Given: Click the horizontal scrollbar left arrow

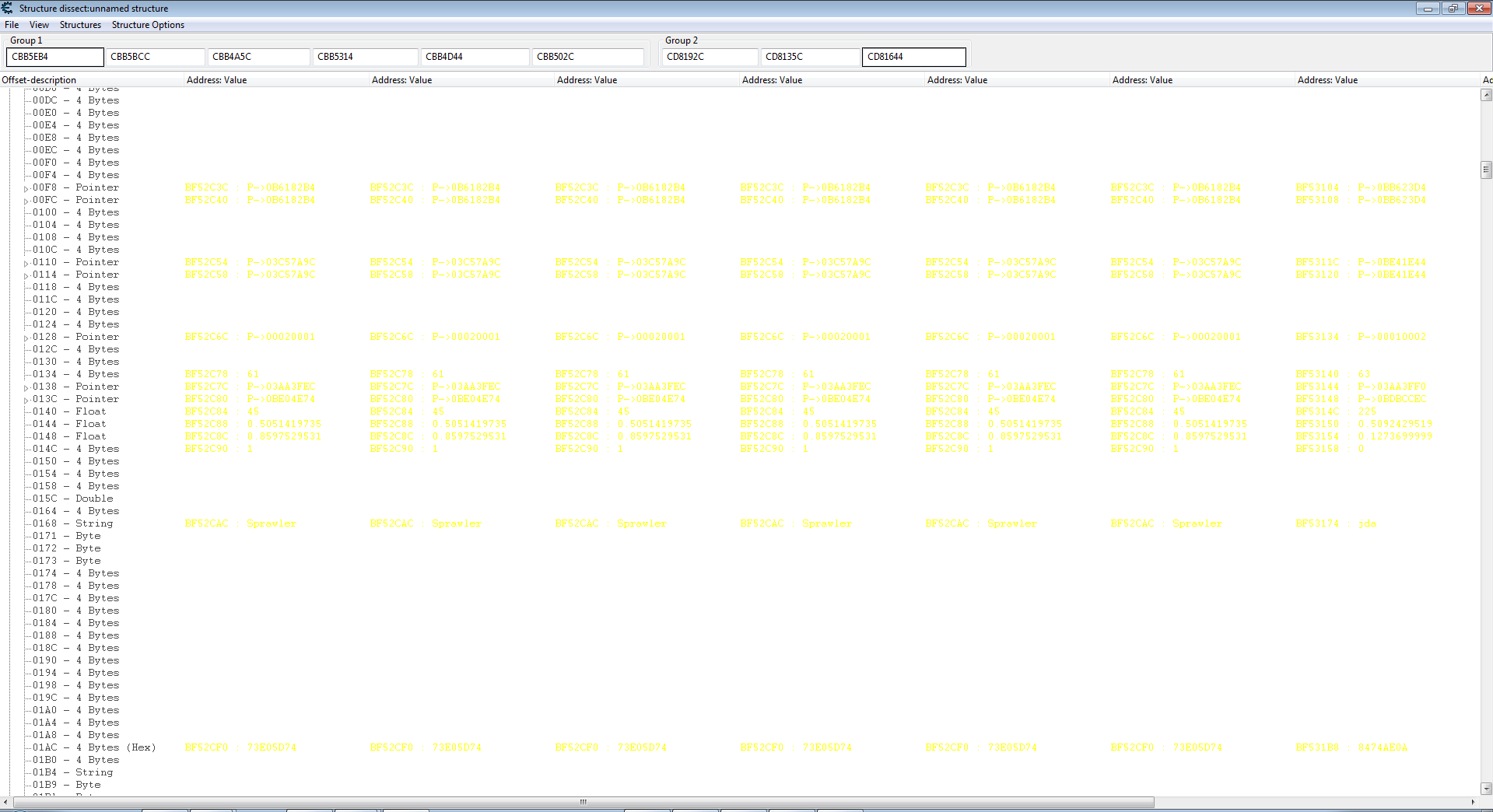Looking at the screenshot, I should point(5,802).
